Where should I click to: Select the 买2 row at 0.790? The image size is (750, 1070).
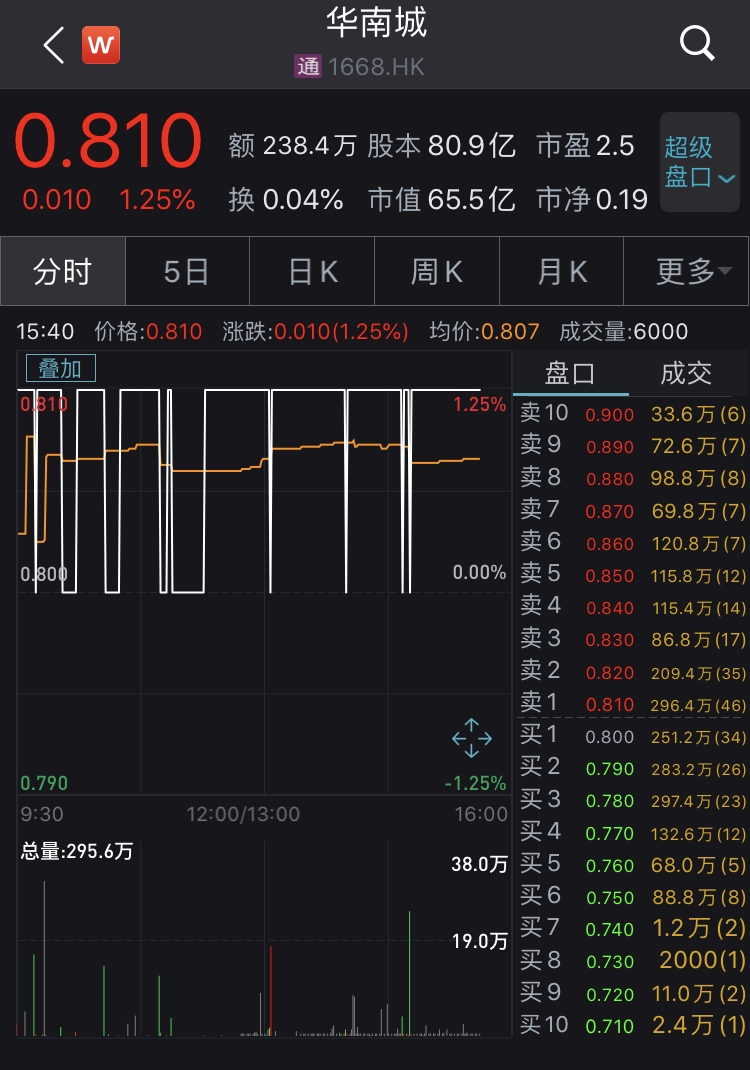click(x=632, y=768)
